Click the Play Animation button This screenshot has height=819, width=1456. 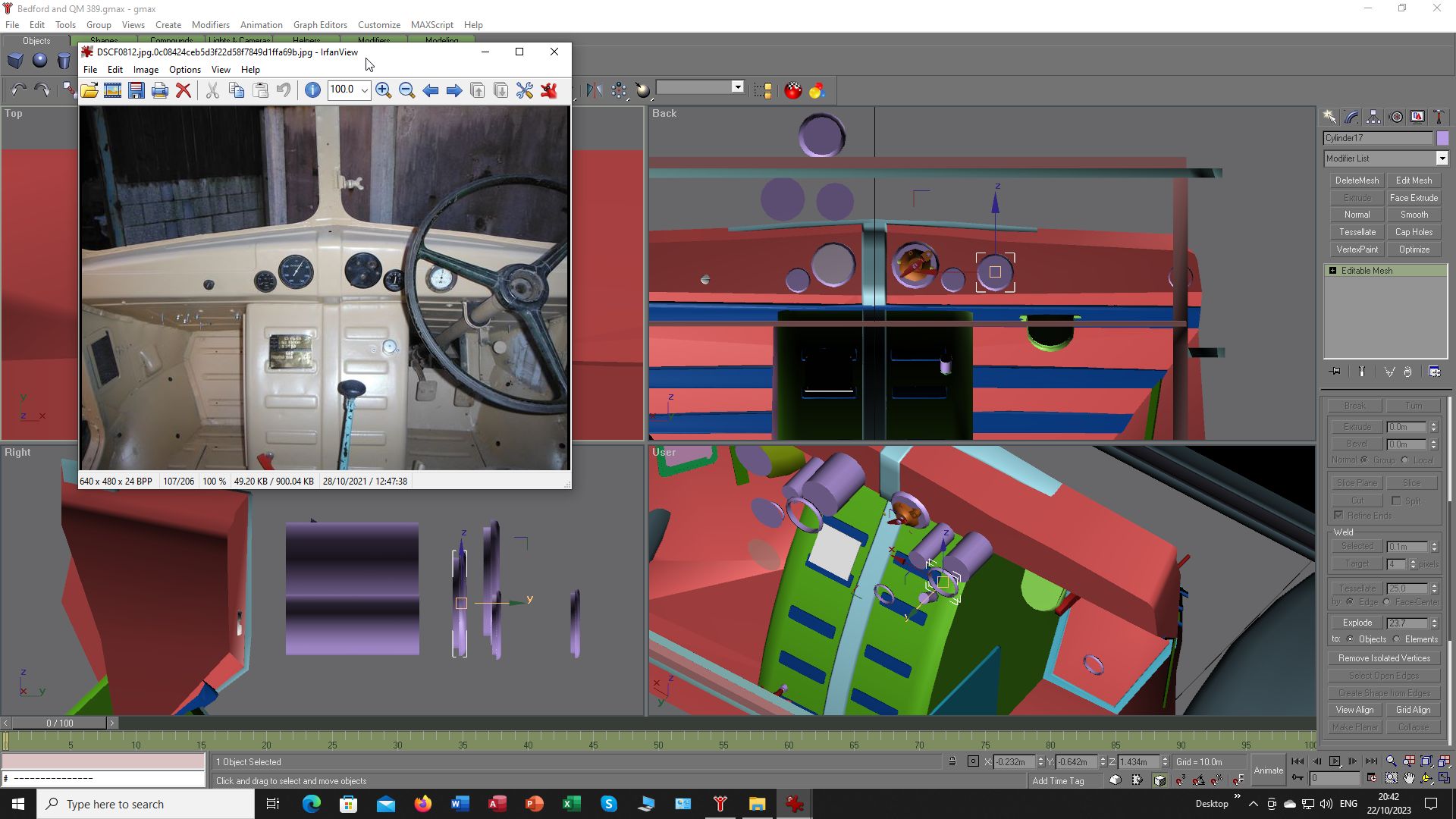pos(1335,761)
